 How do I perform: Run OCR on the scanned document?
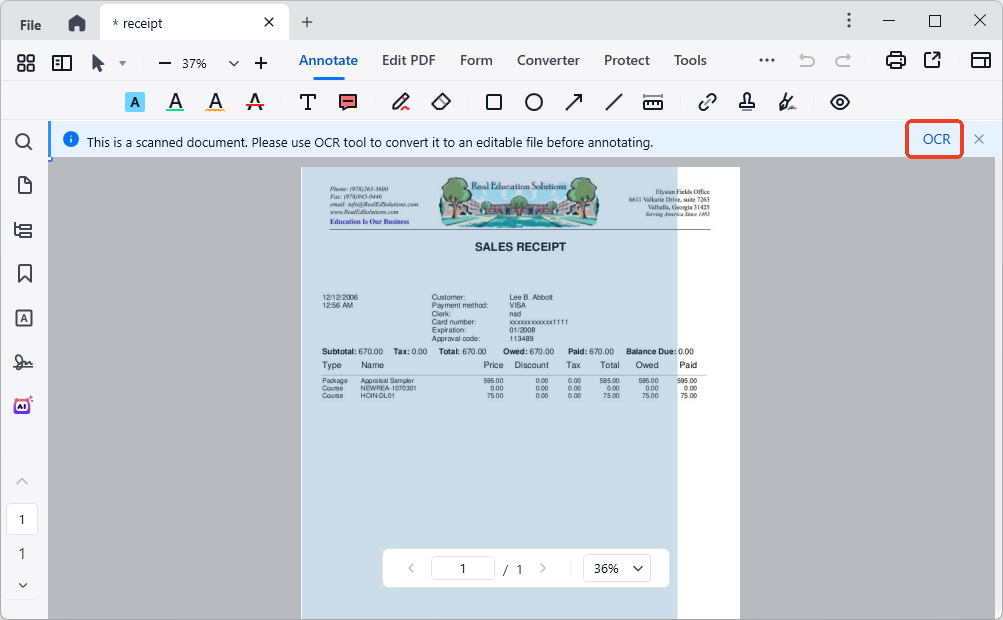[x=933, y=139]
